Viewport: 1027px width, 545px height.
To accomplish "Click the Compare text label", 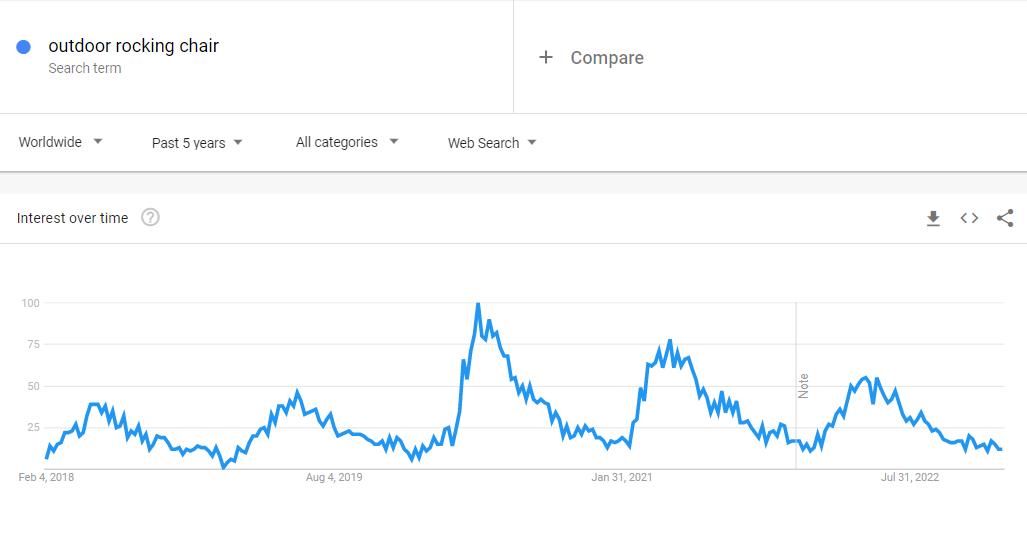I will coord(607,58).
